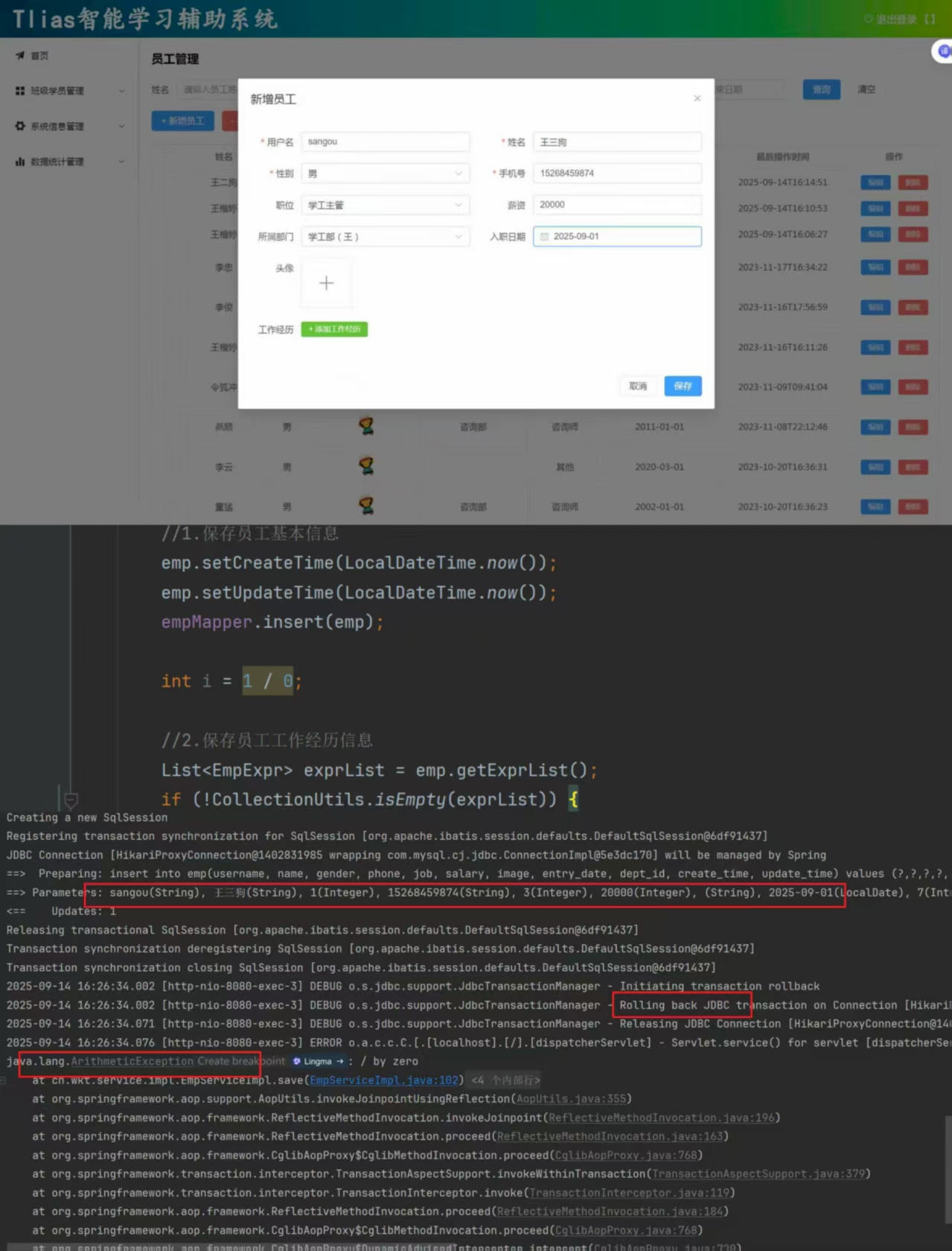Open the EmpServiceImpl.java:102 stack trace link
Viewport: 952px width, 1251px height.
[x=384, y=1080]
